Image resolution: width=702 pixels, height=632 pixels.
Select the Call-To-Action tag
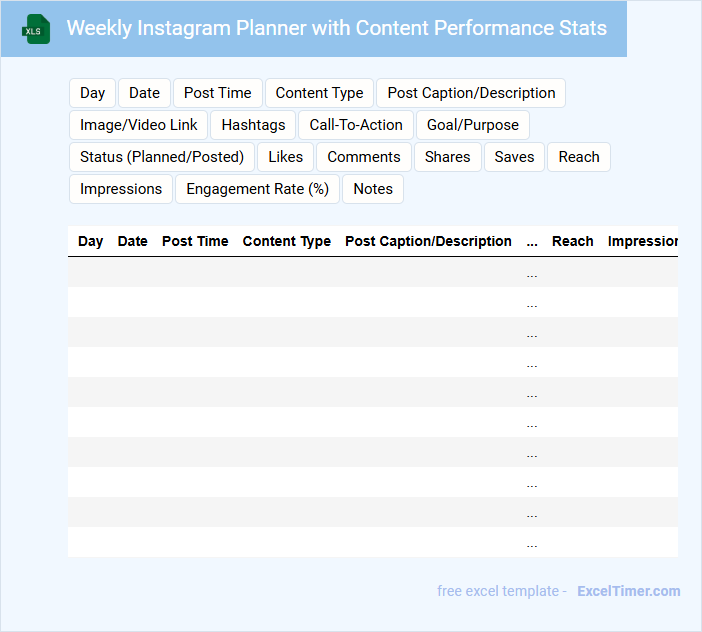point(356,125)
